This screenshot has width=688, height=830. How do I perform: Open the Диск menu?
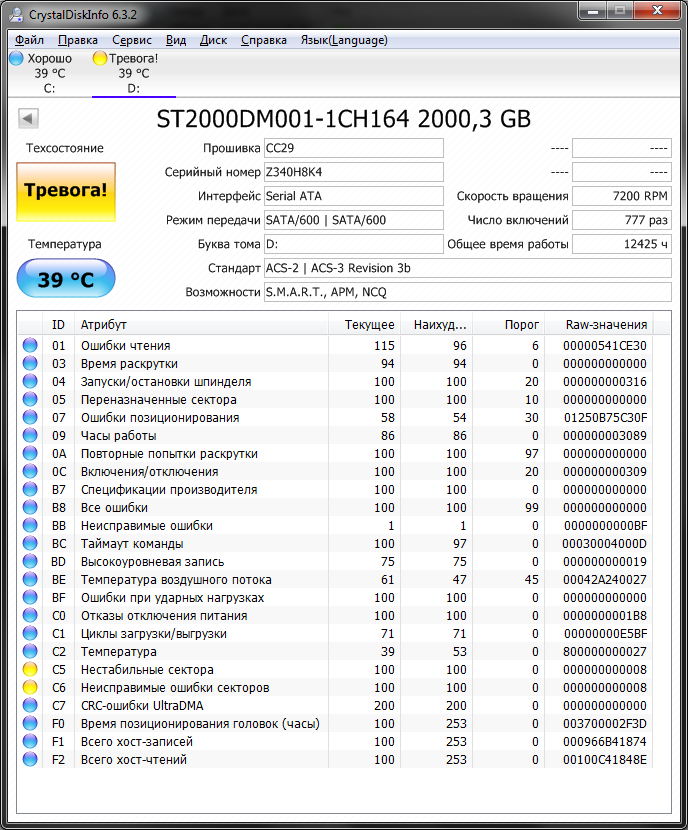tap(213, 40)
